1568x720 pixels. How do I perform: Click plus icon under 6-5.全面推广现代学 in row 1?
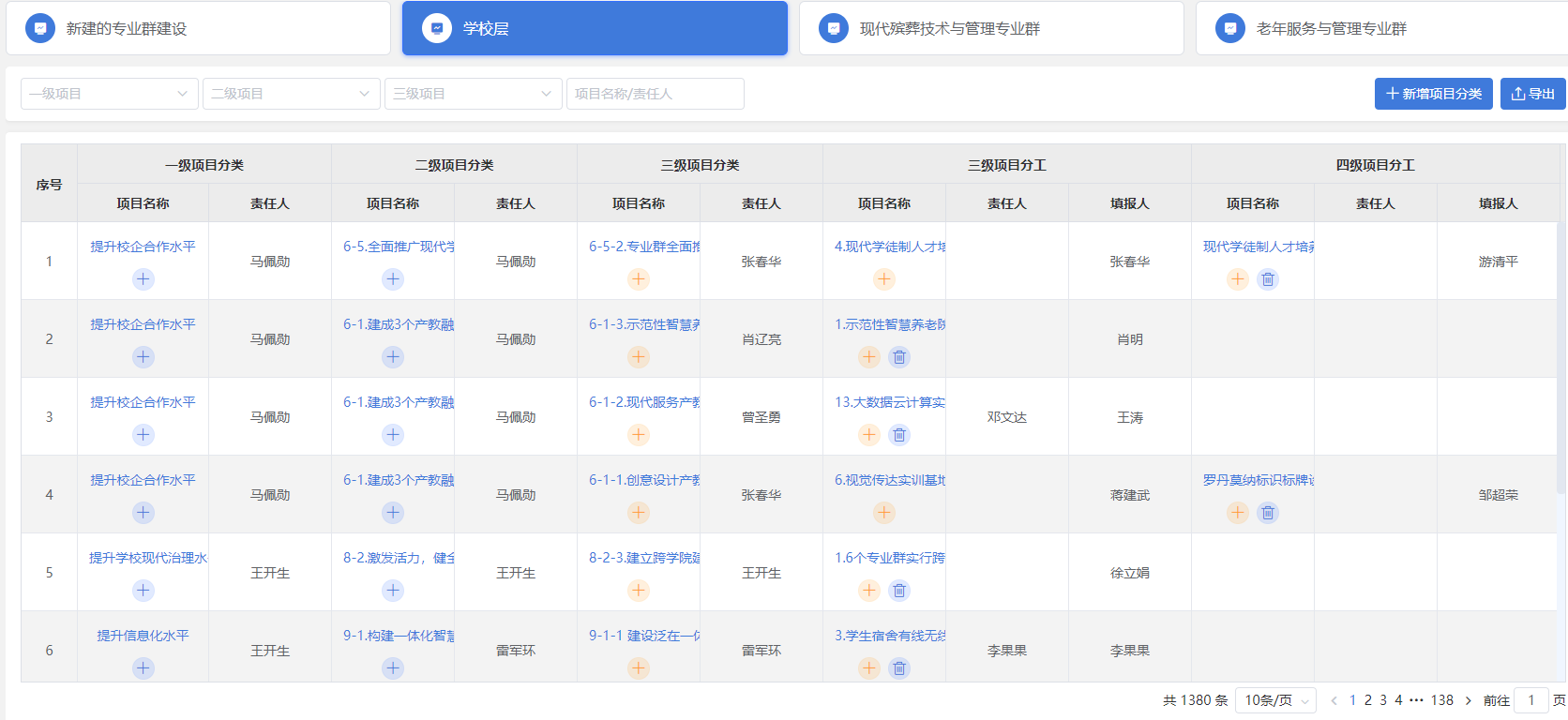pyautogui.click(x=393, y=279)
